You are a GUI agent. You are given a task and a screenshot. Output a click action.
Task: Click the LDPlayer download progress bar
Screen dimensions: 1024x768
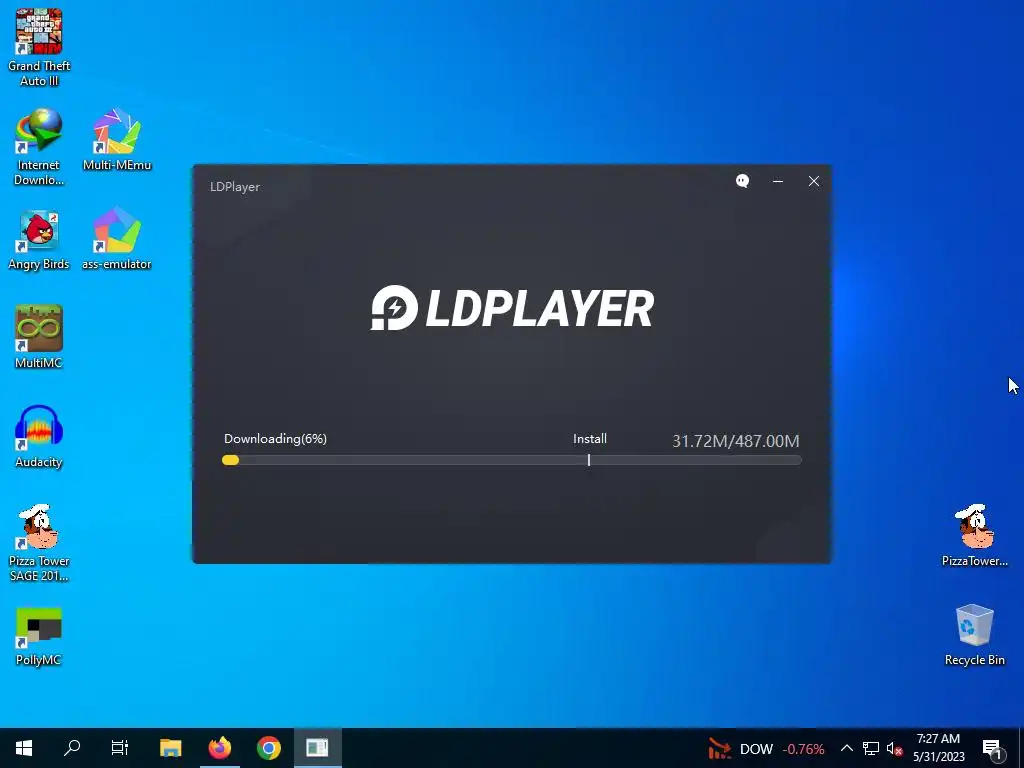tap(512, 460)
